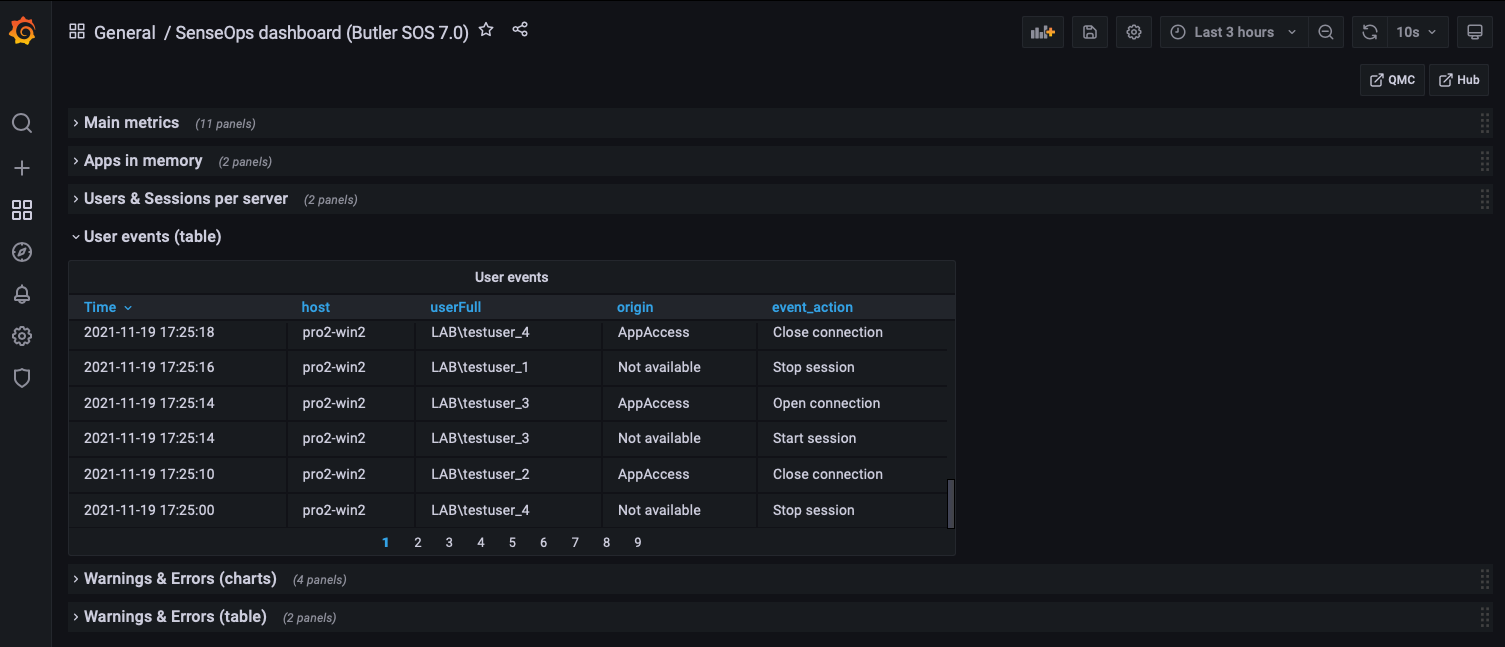Open the Explore compass icon
Screen dimensions: 1505x647
[x=22, y=252]
